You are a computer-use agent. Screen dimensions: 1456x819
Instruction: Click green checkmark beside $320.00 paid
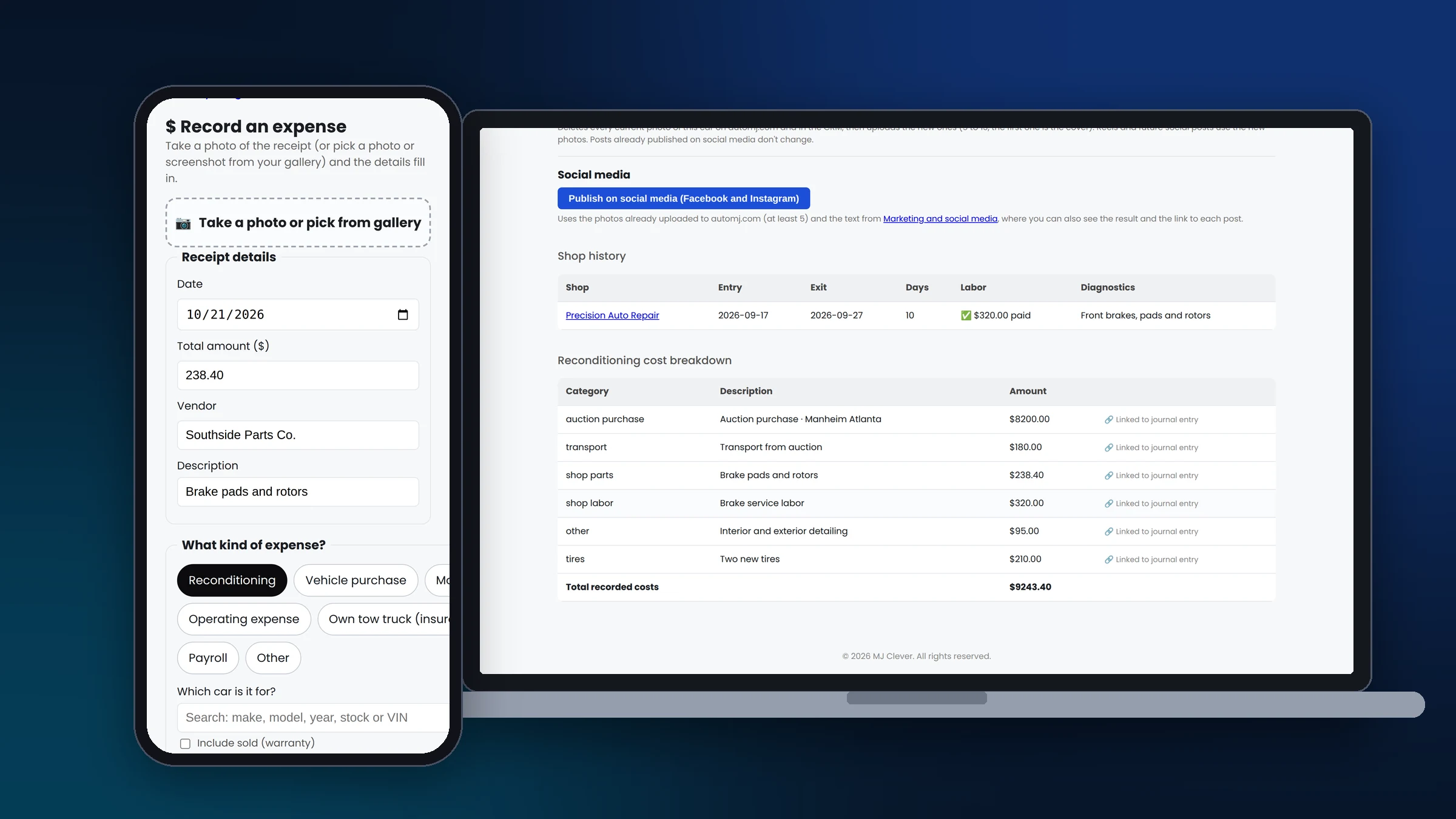pos(966,315)
